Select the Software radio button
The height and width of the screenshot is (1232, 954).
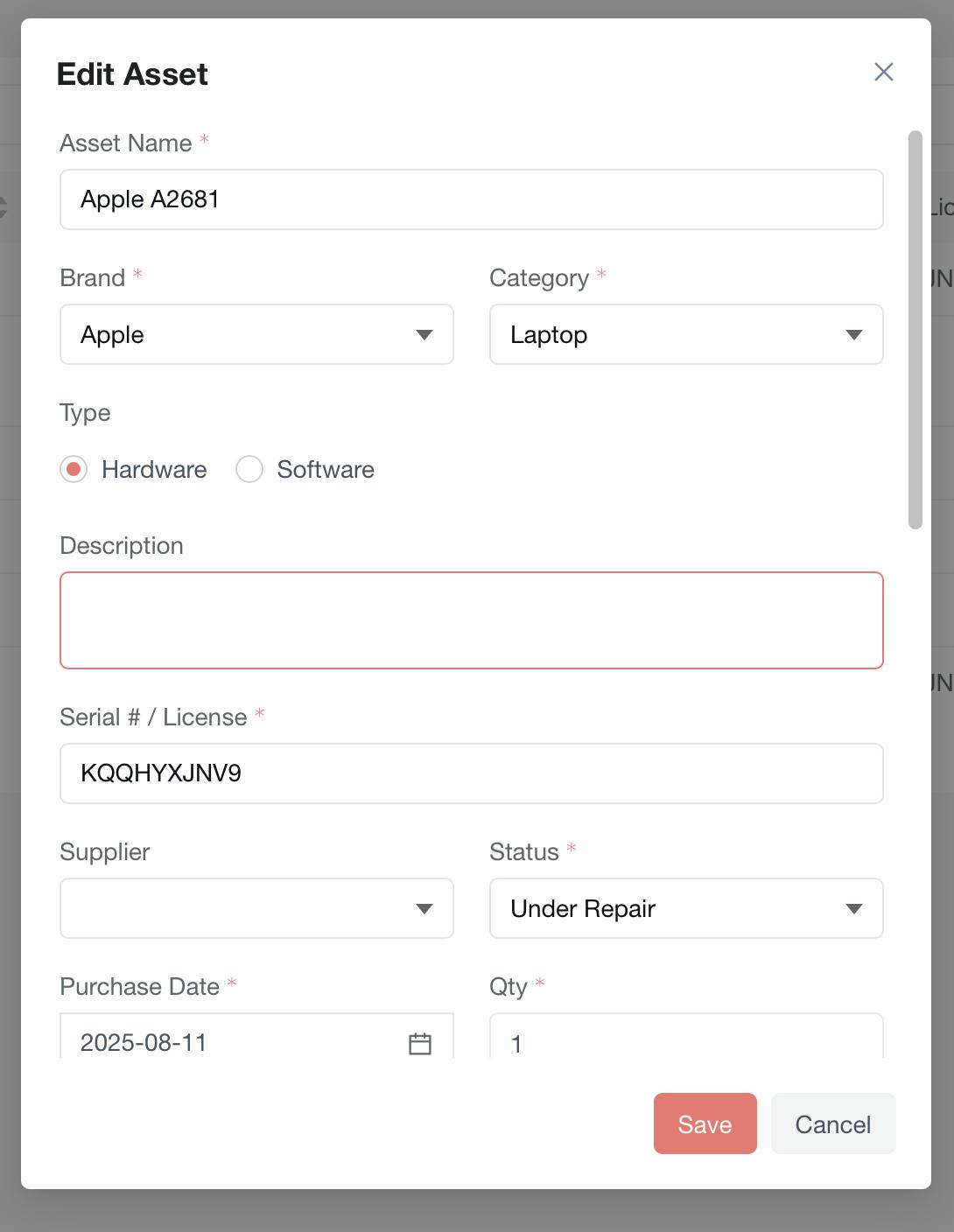[x=249, y=470]
